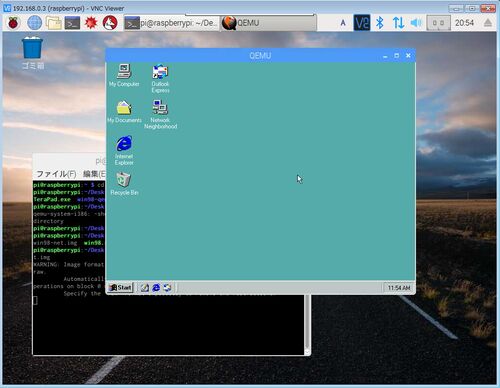Select My Documents icon in QEMU
The width and height of the screenshot is (500, 388).
tap(124, 112)
